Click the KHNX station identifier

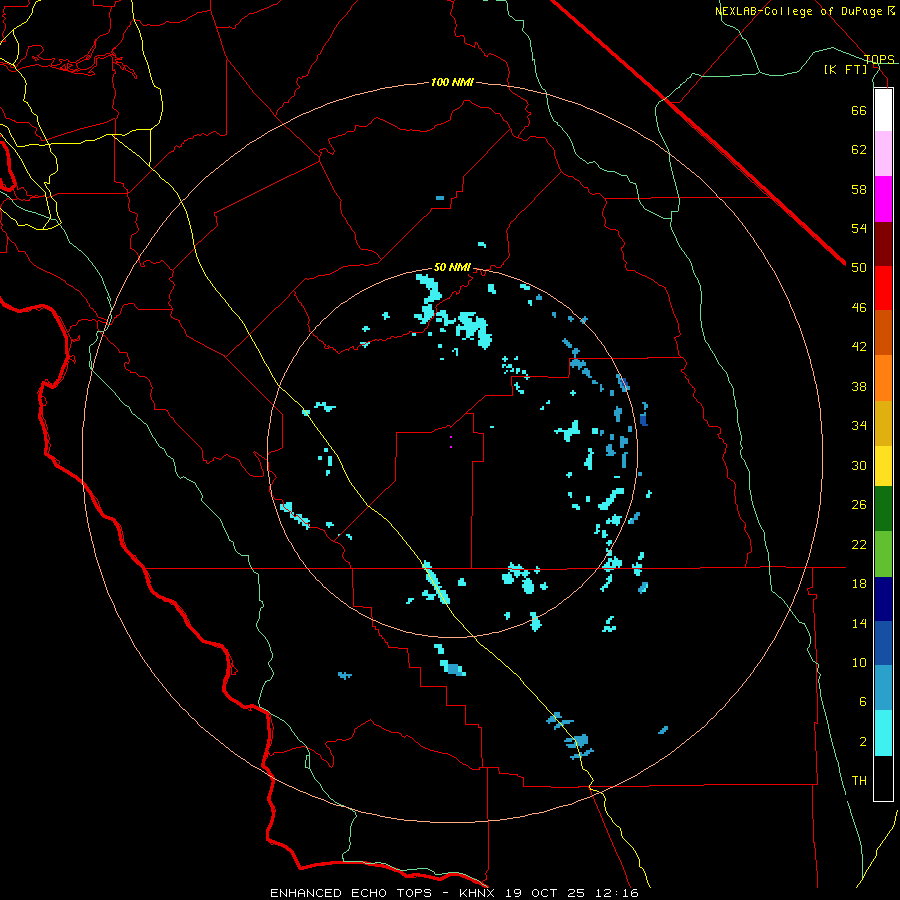(x=479, y=893)
